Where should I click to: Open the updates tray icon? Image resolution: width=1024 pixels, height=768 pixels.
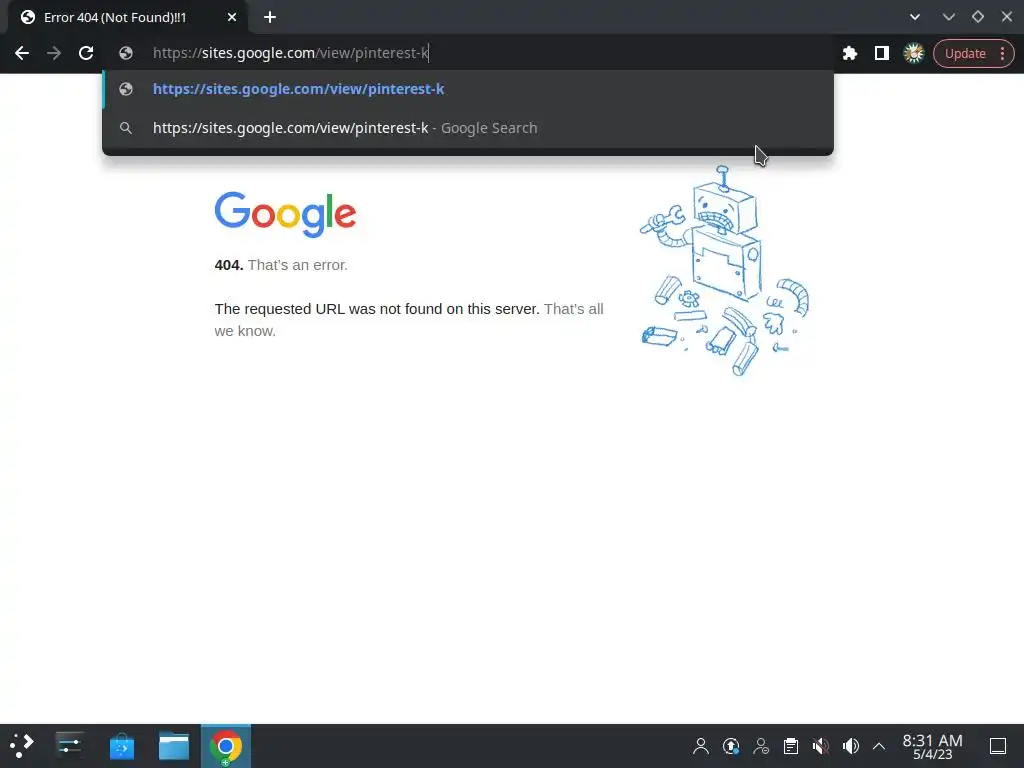tap(731, 746)
